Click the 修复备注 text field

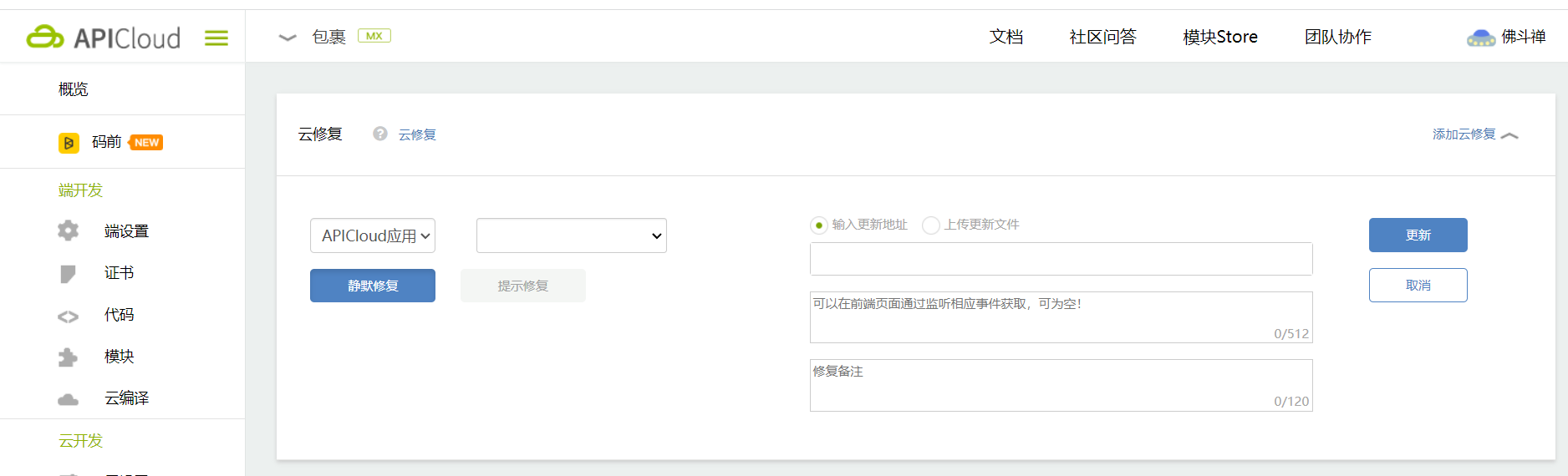1061,385
